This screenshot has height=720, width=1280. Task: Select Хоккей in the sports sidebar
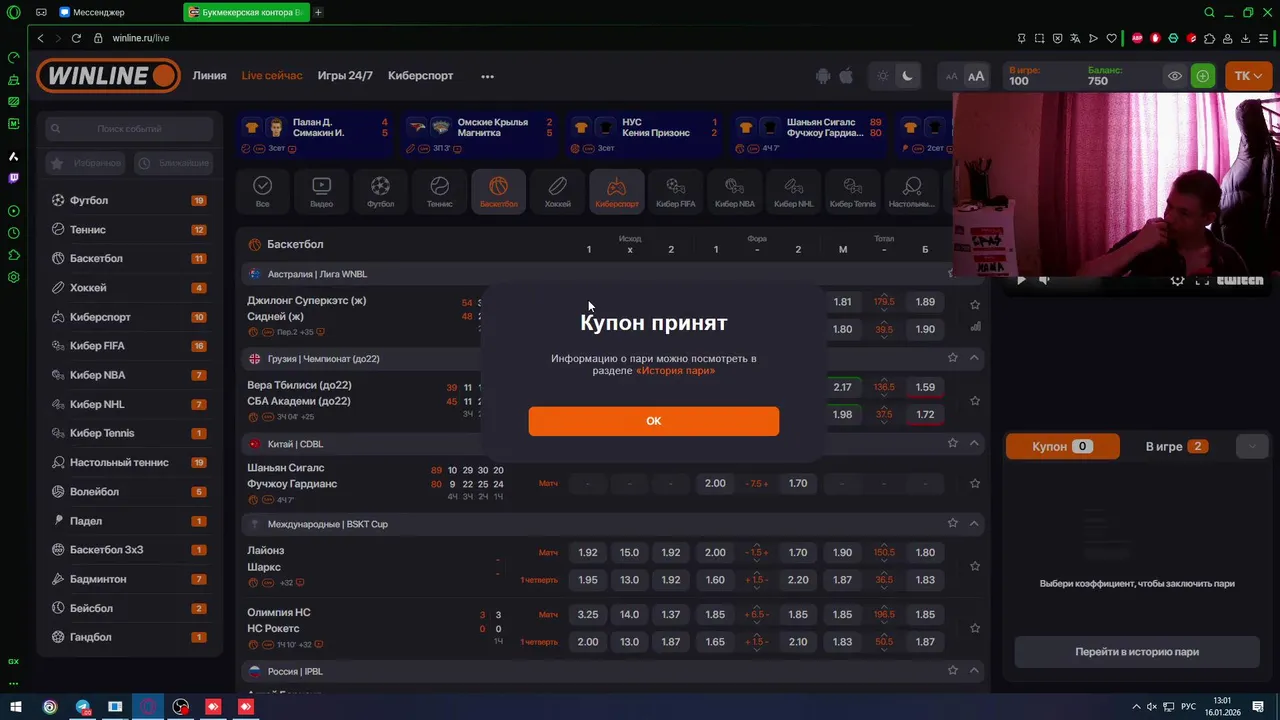coord(129,288)
